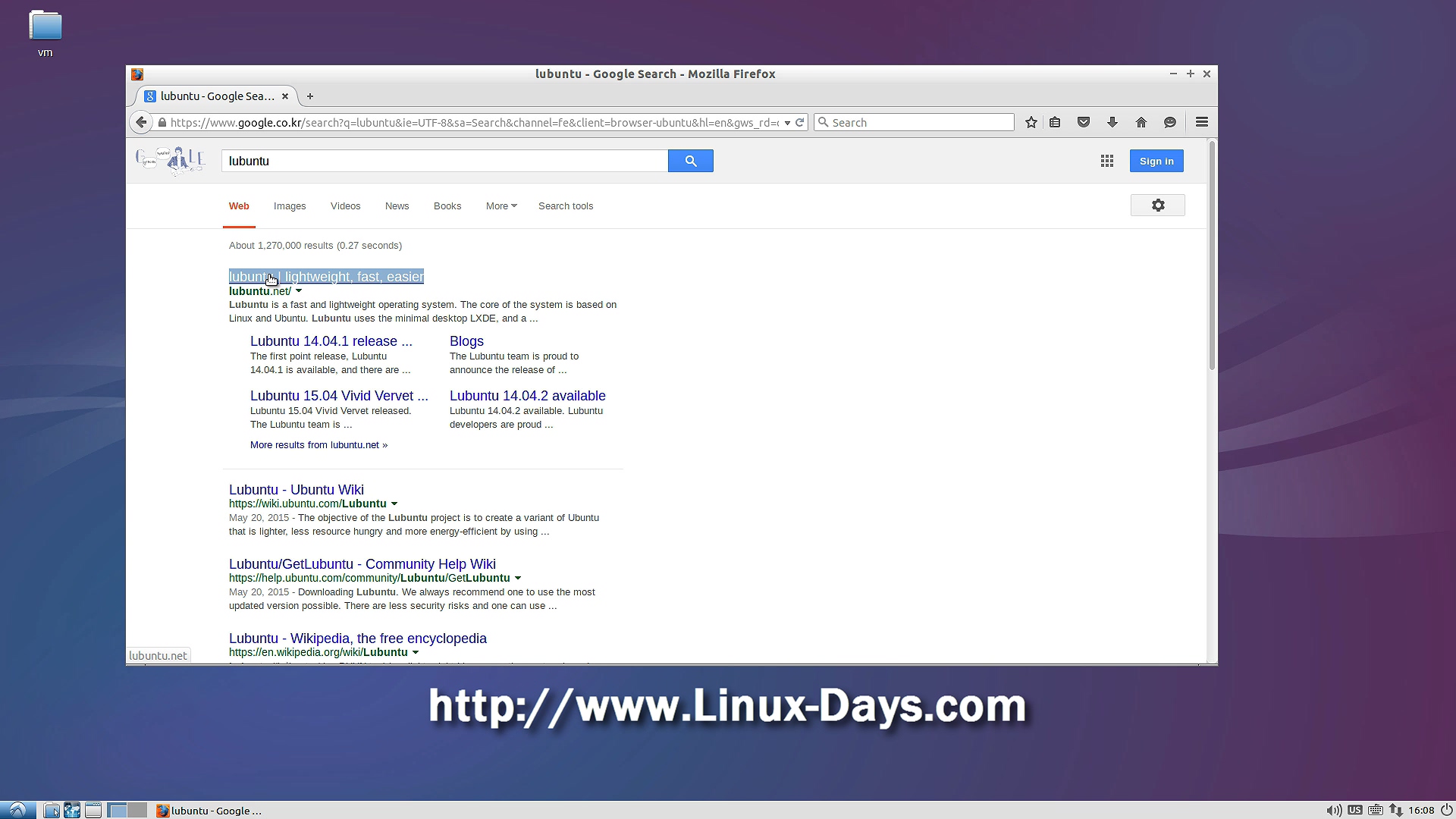Open Lubuntu Wikipedia result
Screen dimensions: 1456x819
coord(358,639)
